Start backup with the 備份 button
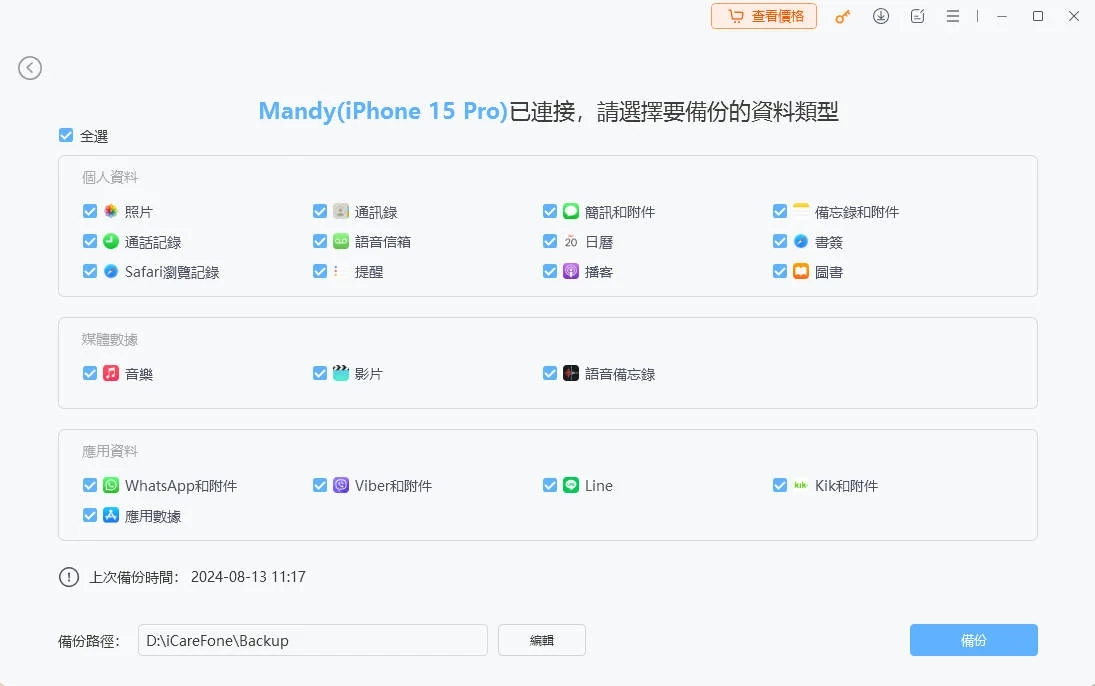 pos(973,640)
